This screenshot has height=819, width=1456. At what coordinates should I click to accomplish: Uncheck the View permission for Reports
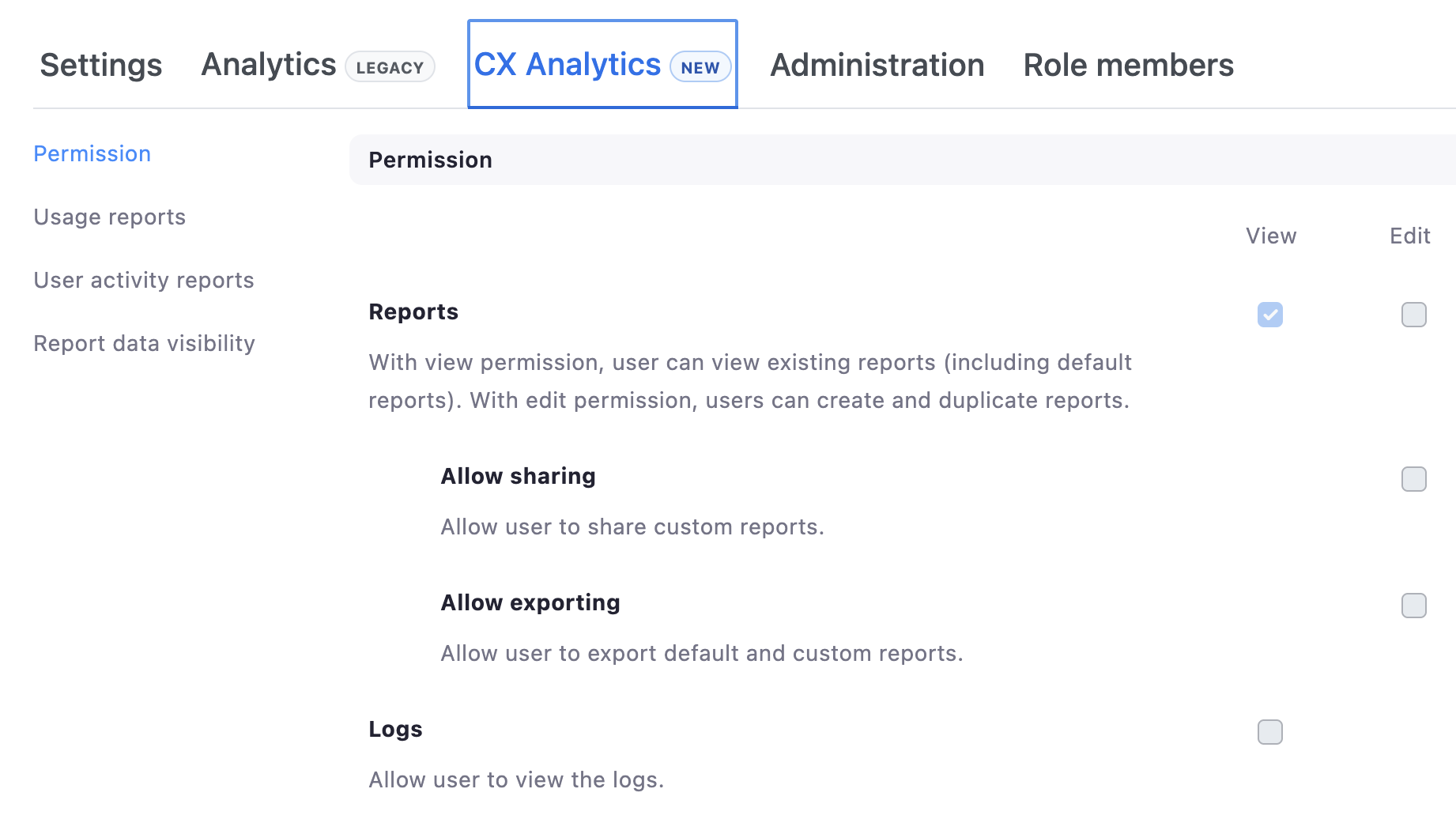click(1270, 315)
